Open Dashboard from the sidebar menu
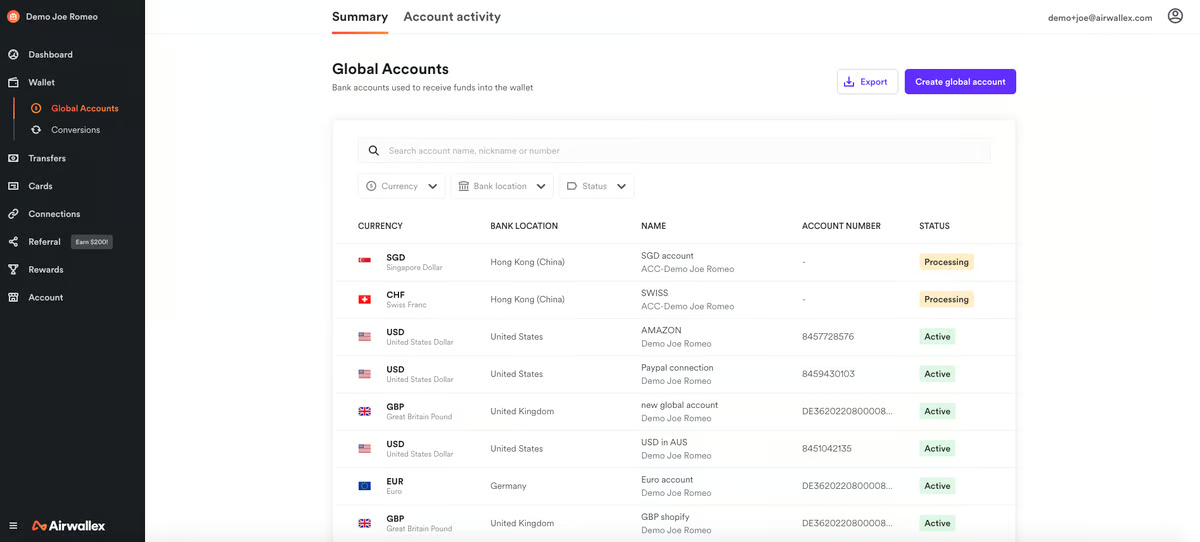 click(x=50, y=54)
